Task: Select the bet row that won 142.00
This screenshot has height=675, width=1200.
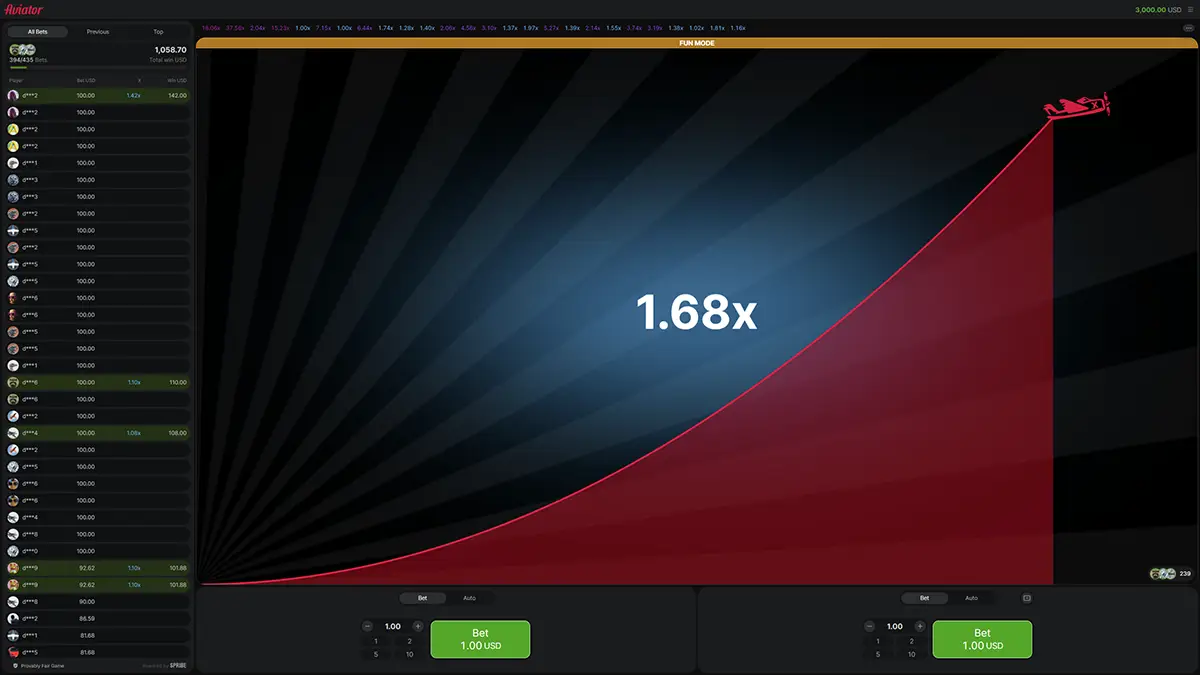Action: pyautogui.click(x=97, y=95)
